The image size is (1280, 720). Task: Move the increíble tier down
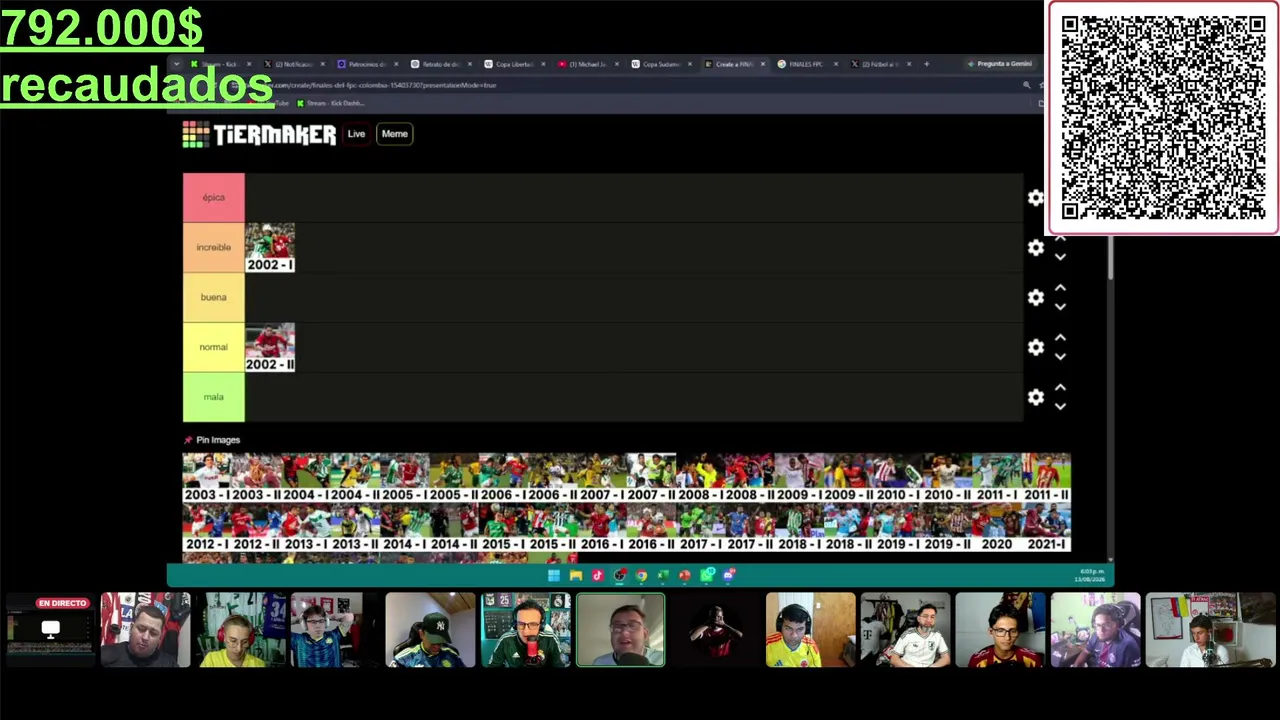[x=1060, y=258]
